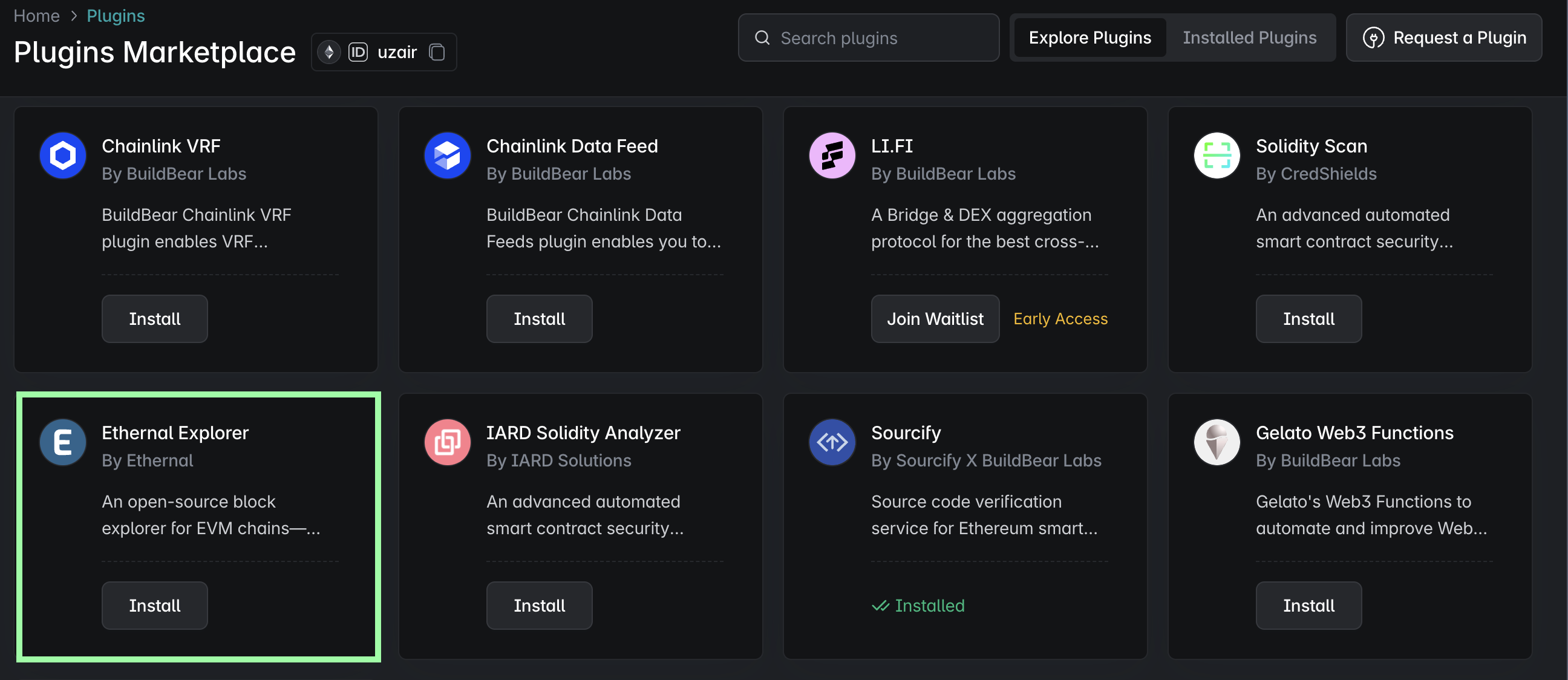The height and width of the screenshot is (680, 1568).
Task: Click the Chainlink Data Feed cube logo
Action: tap(448, 156)
